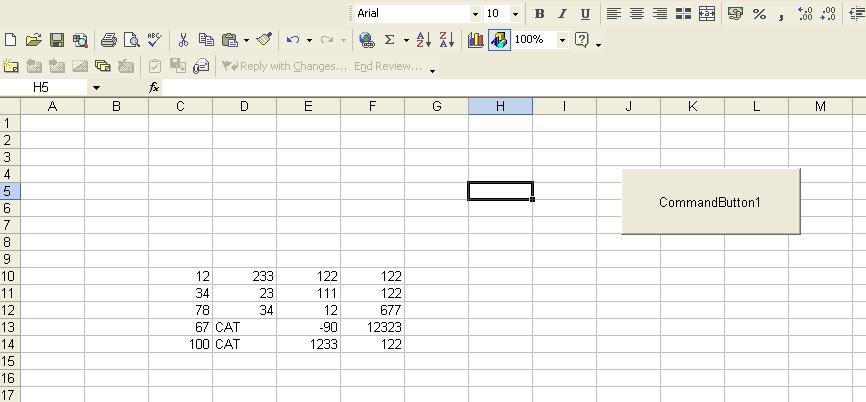Click the Format Painter brush
The height and width of the screenshot is (402, 866).
tap(264, 40)
